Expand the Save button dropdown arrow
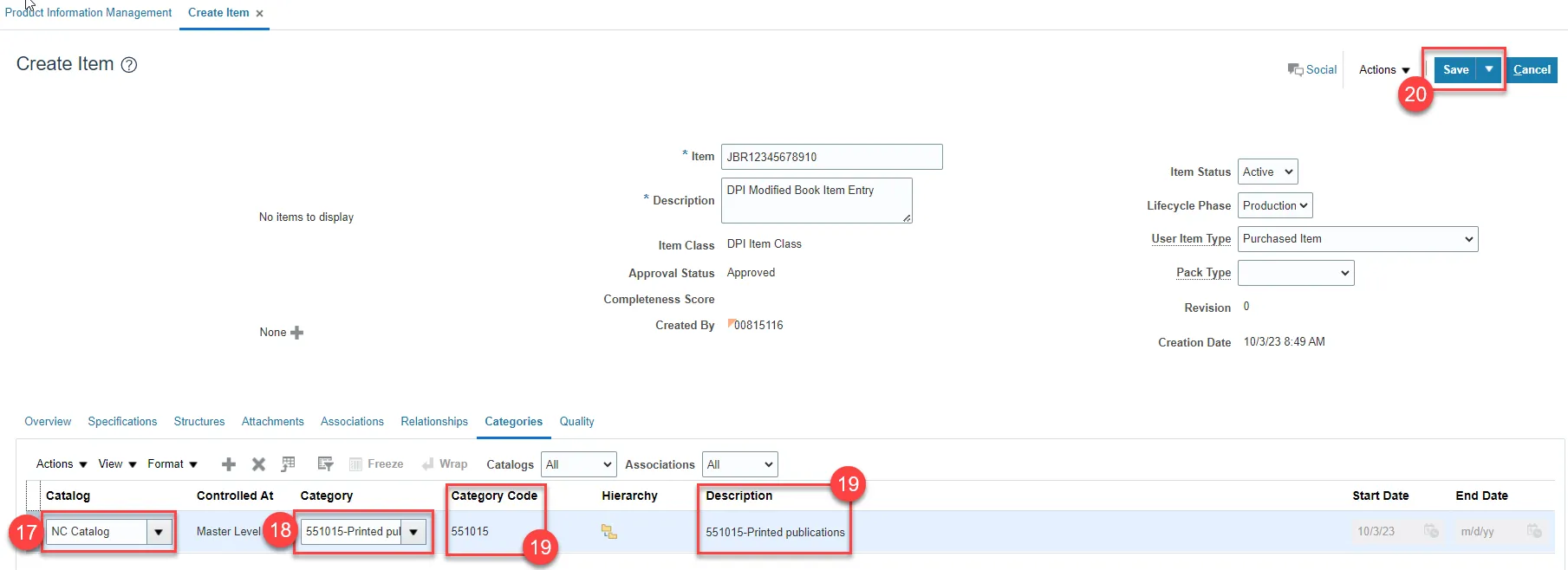 click(1489, 69)
